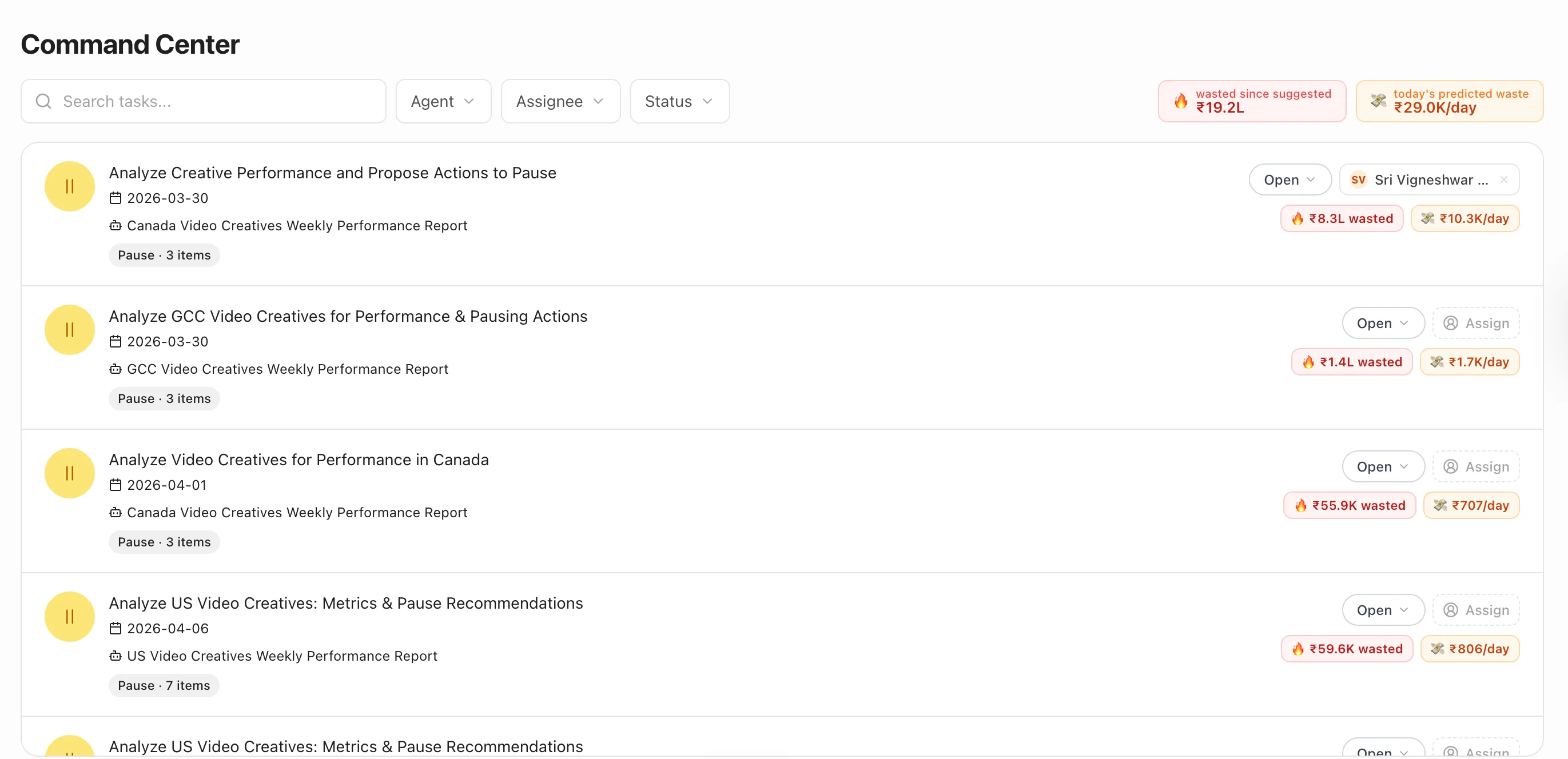This screenshot has height=759, width=1568.
Task: Open the Status filter dropdown
Action: [x=680, y=101]
